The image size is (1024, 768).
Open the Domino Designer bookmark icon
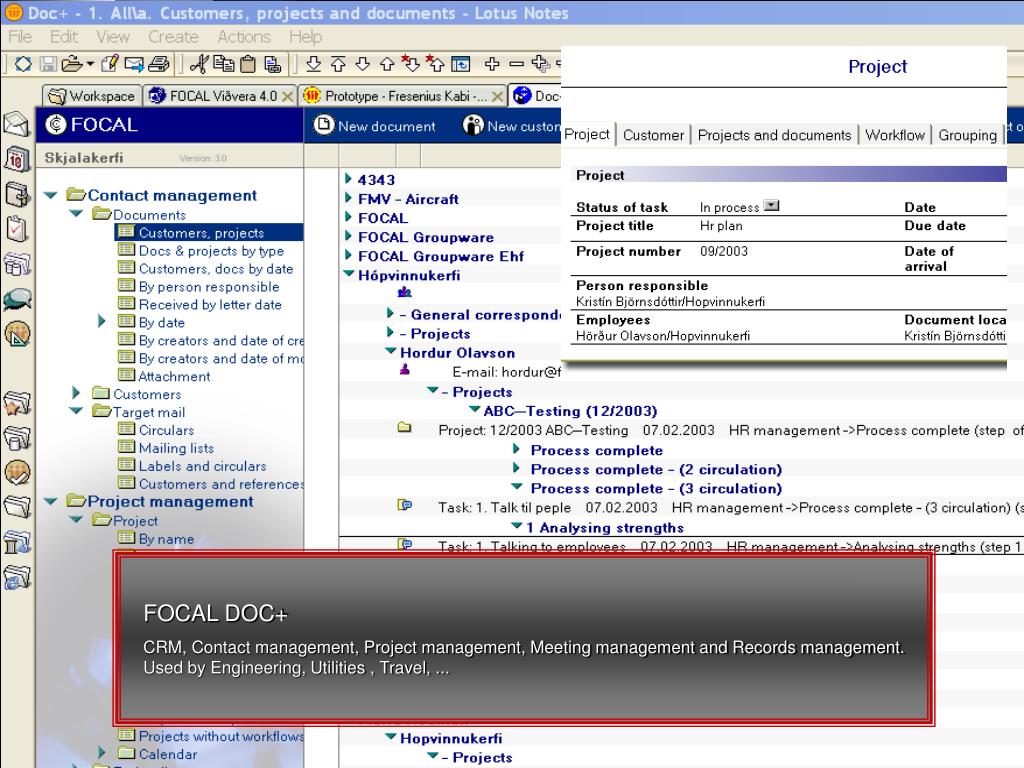(16, 334)
